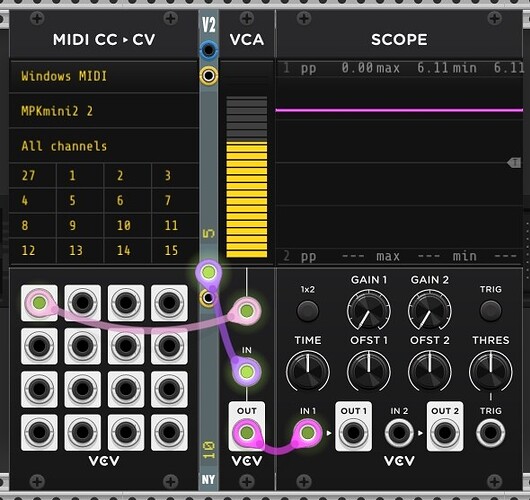Toggle the Scope 1x2 button
530x500 pixels.
click(x=308, y=310)
